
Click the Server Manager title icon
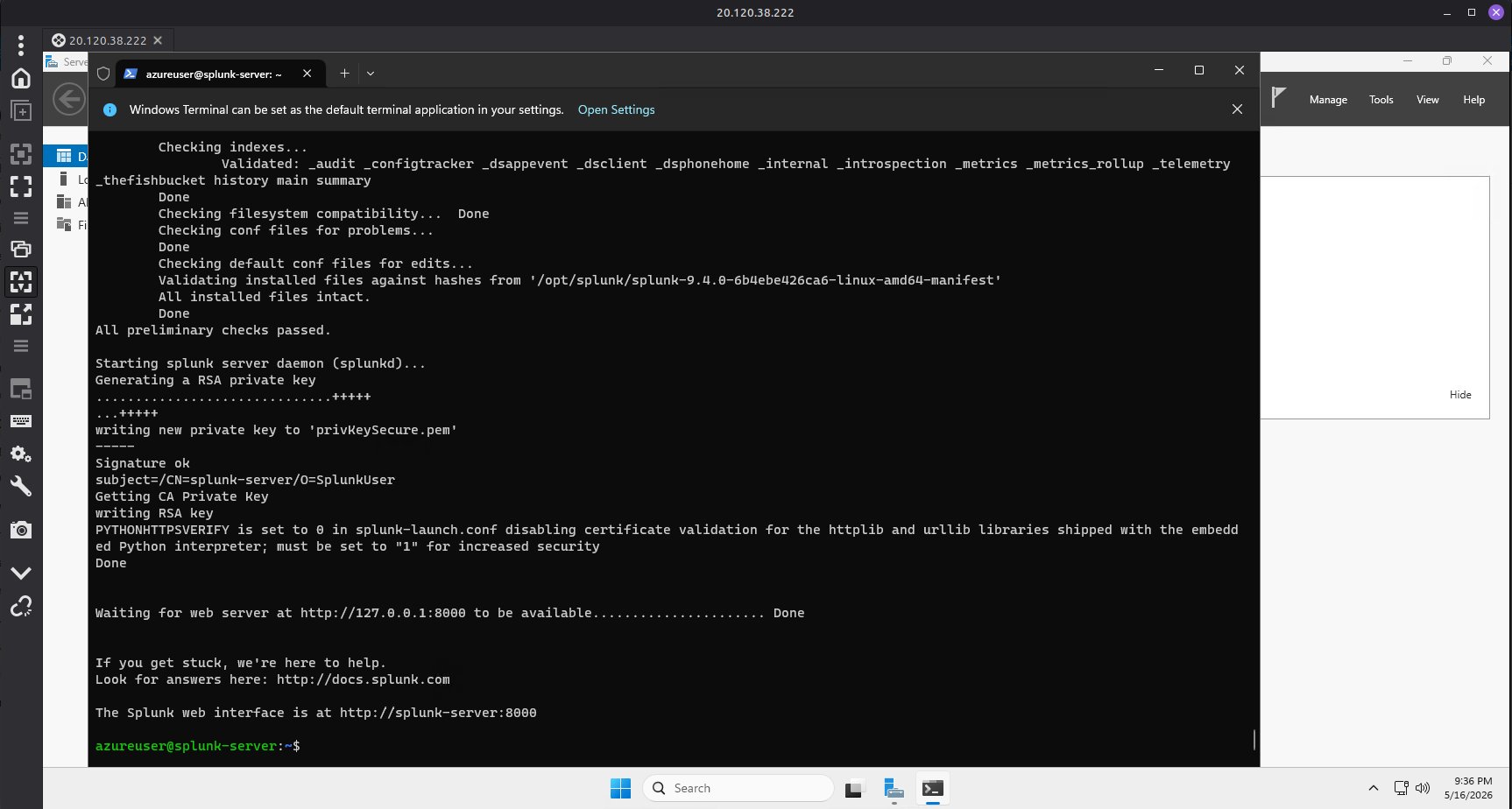tap(52, 61)
